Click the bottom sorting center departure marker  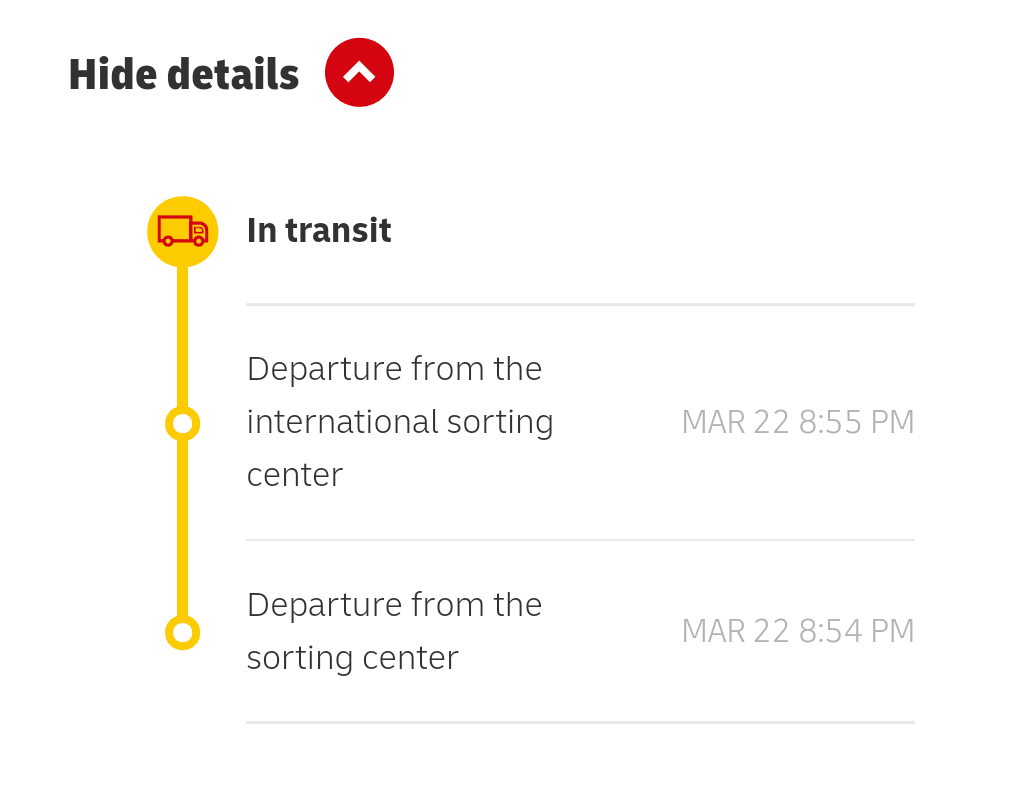click(182, 632)
